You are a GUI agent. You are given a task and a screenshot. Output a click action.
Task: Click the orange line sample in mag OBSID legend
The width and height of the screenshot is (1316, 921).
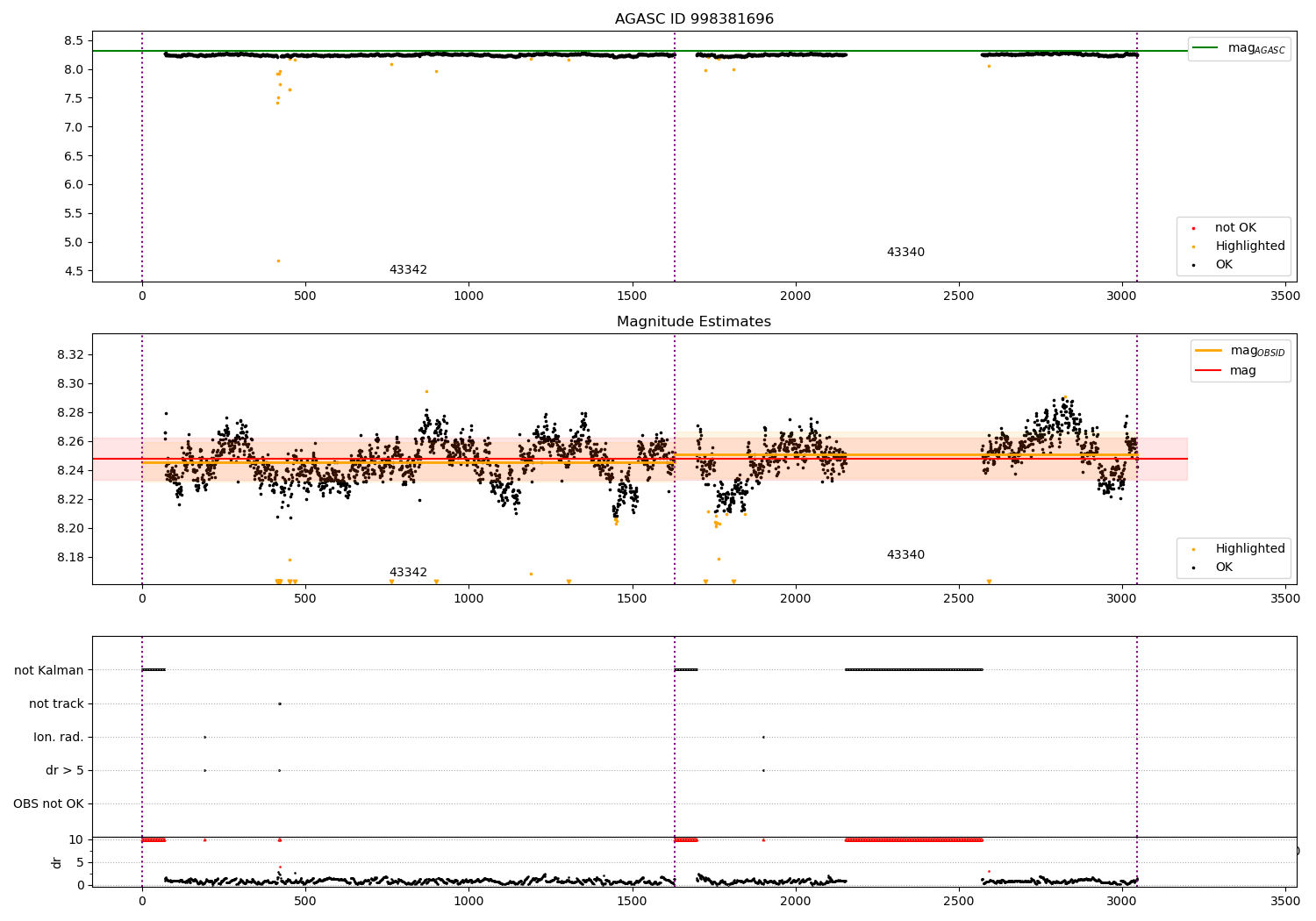point(1208,351)
